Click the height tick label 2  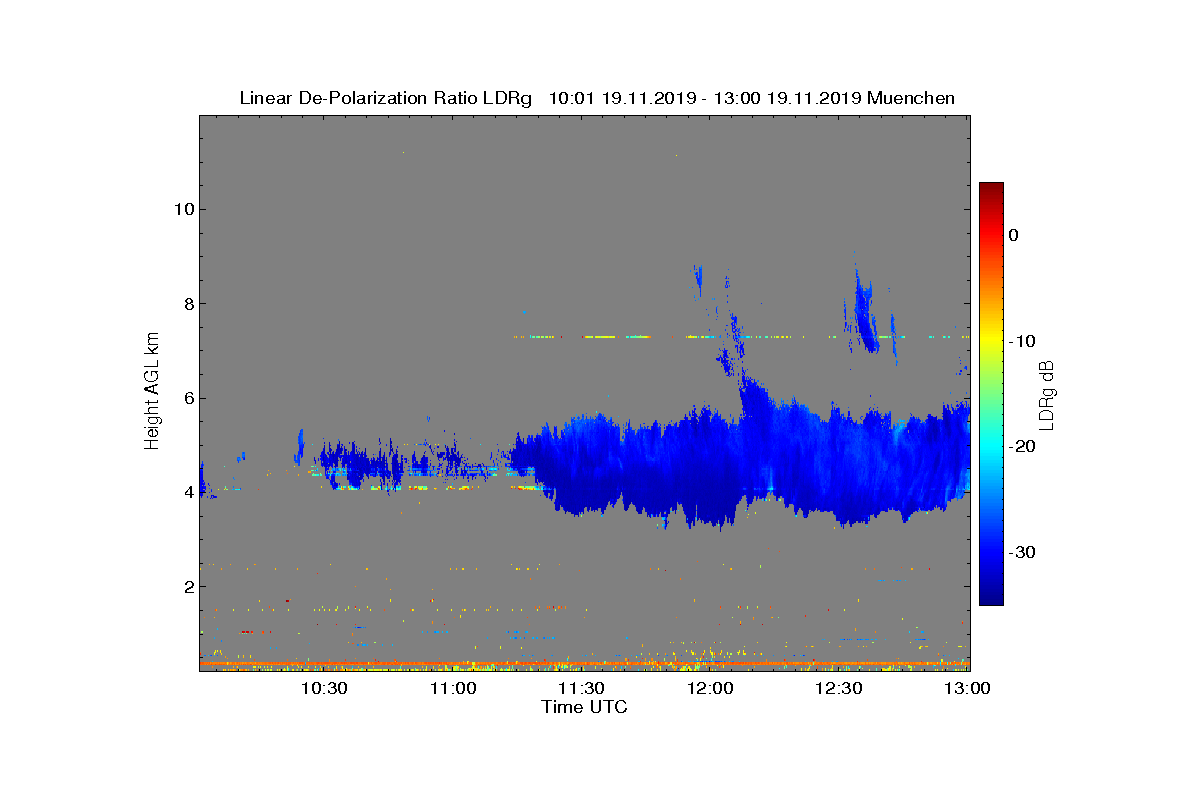coord(187,586)
